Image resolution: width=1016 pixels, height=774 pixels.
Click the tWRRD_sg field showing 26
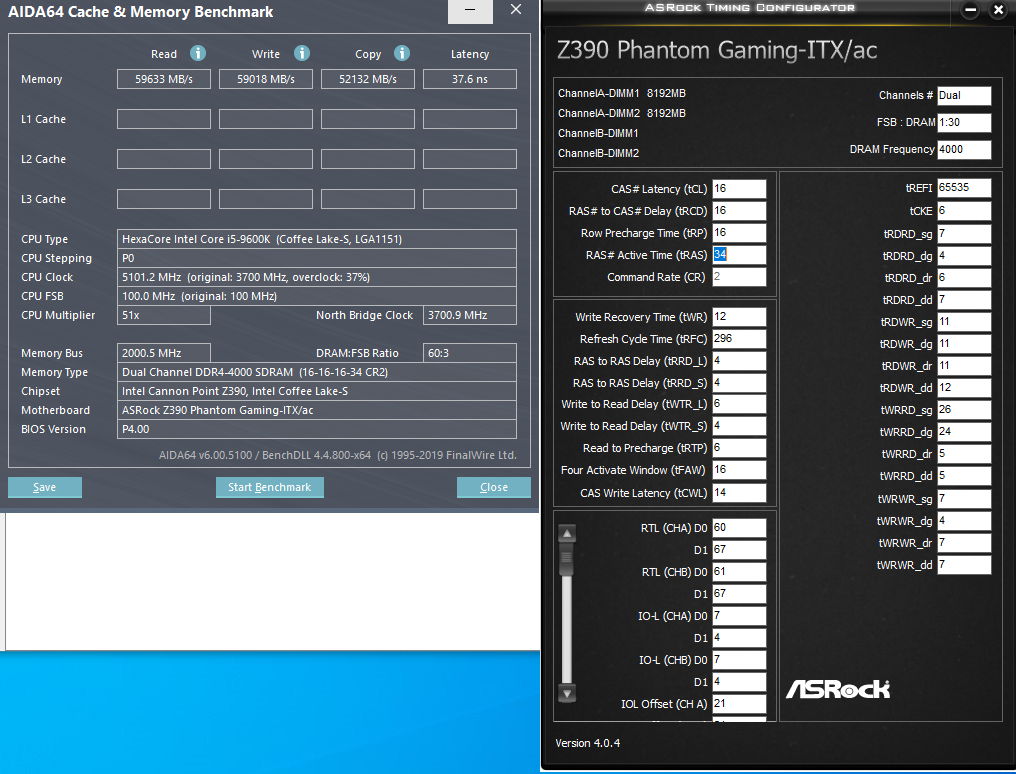(964, 410)
